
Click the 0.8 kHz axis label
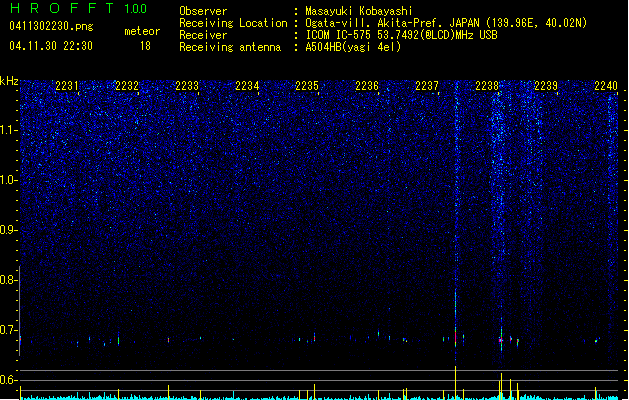[9, 280]
